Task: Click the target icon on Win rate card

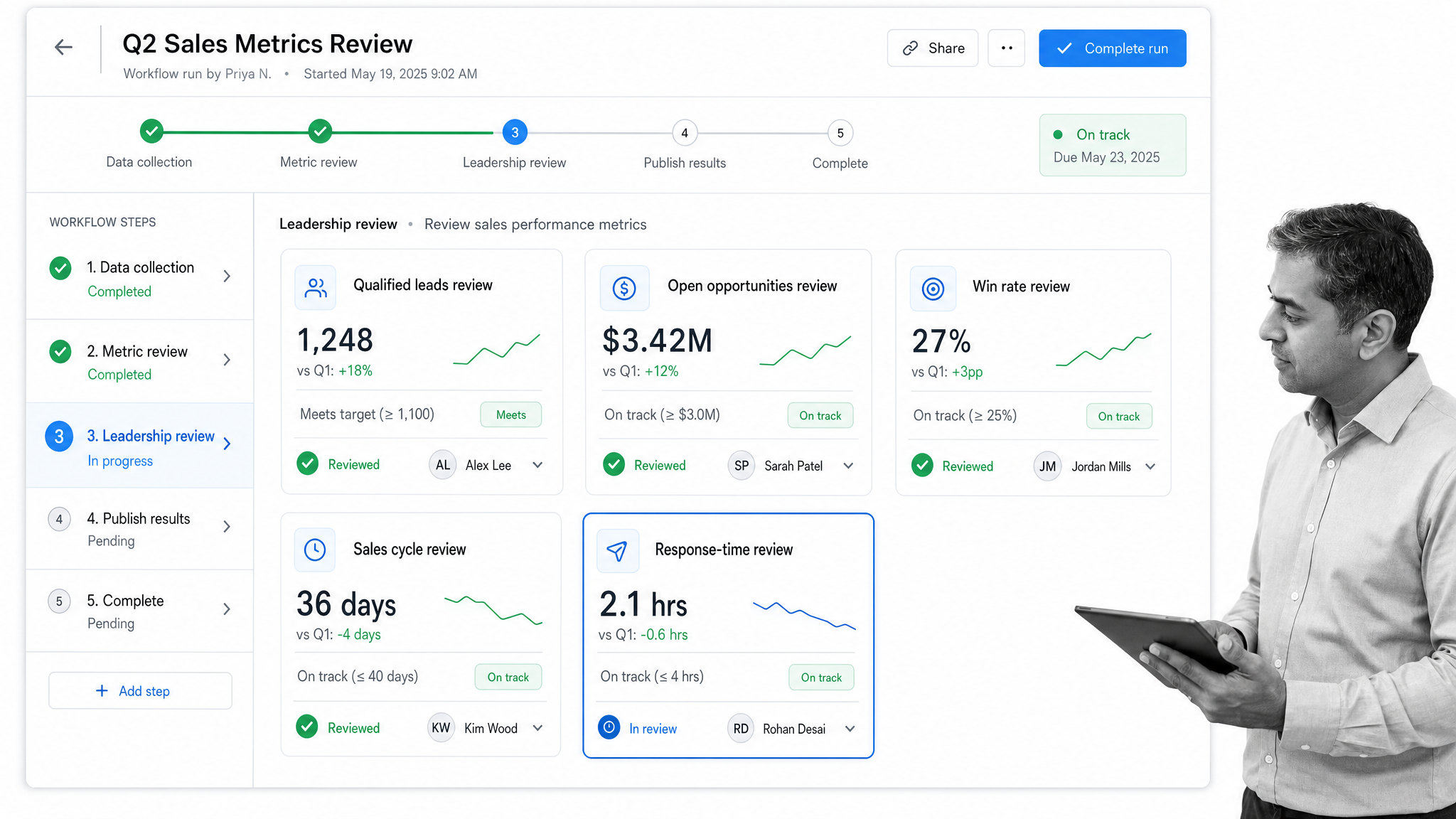Action: tap(933, 289)
